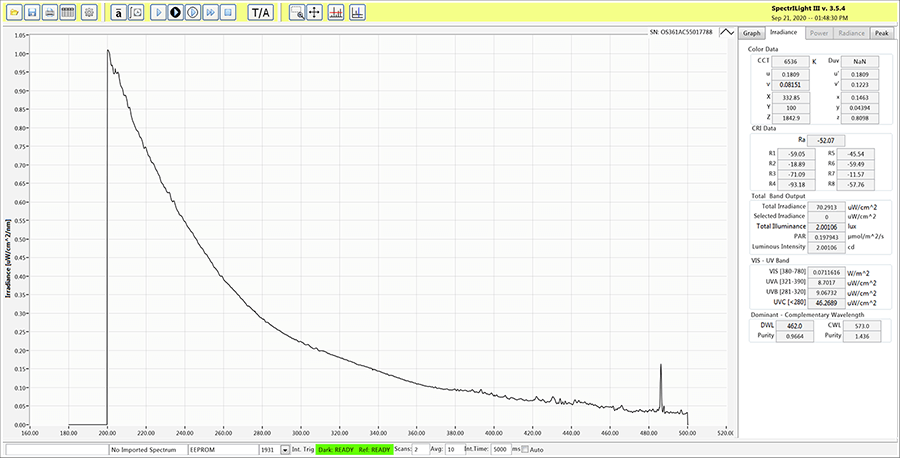Click the UVA value 8.7017

(826, 282)
